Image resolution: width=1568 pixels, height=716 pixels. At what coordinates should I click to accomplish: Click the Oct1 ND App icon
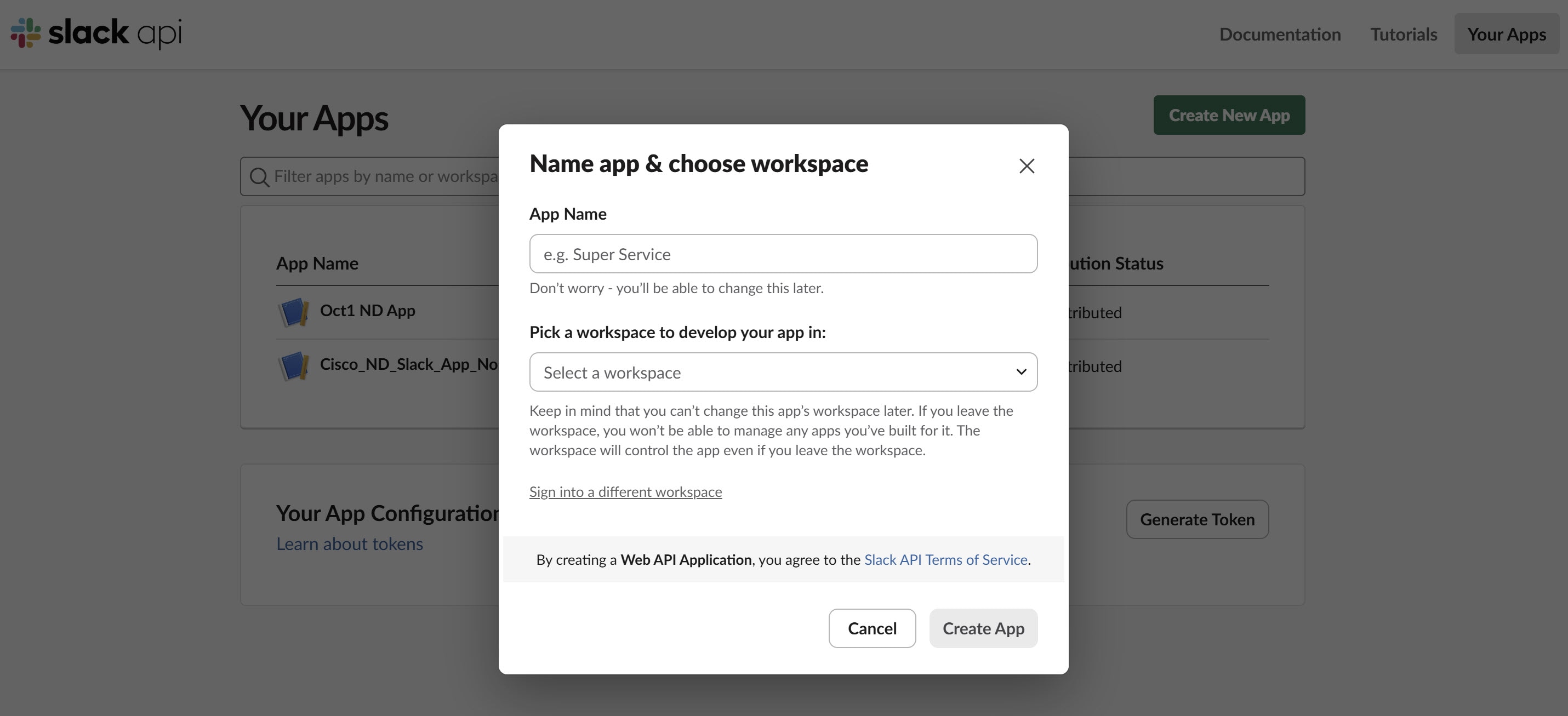tap(293, 312)
